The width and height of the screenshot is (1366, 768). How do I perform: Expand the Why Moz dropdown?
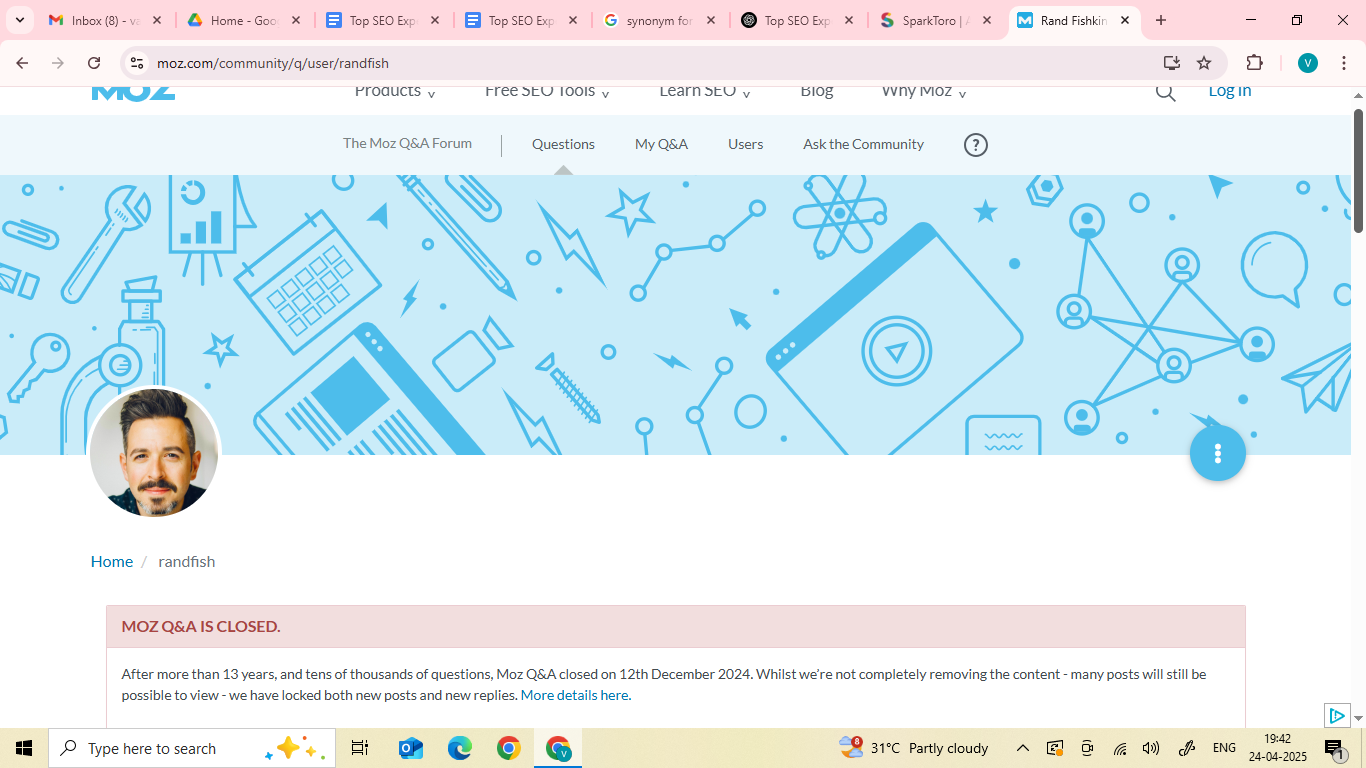tap(924, 92)
